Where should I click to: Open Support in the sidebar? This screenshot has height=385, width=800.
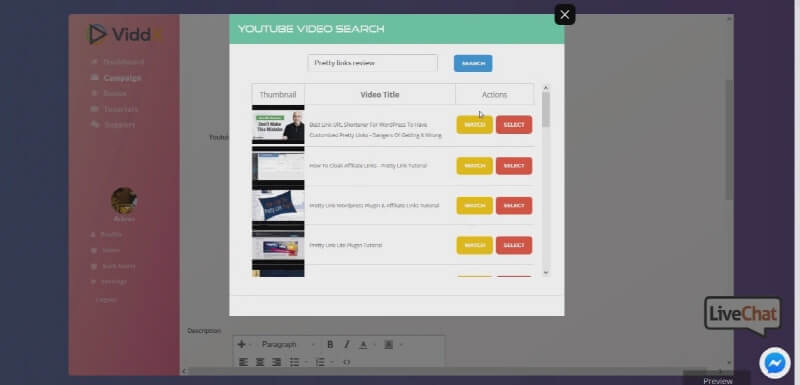click(x=119, y=124)
